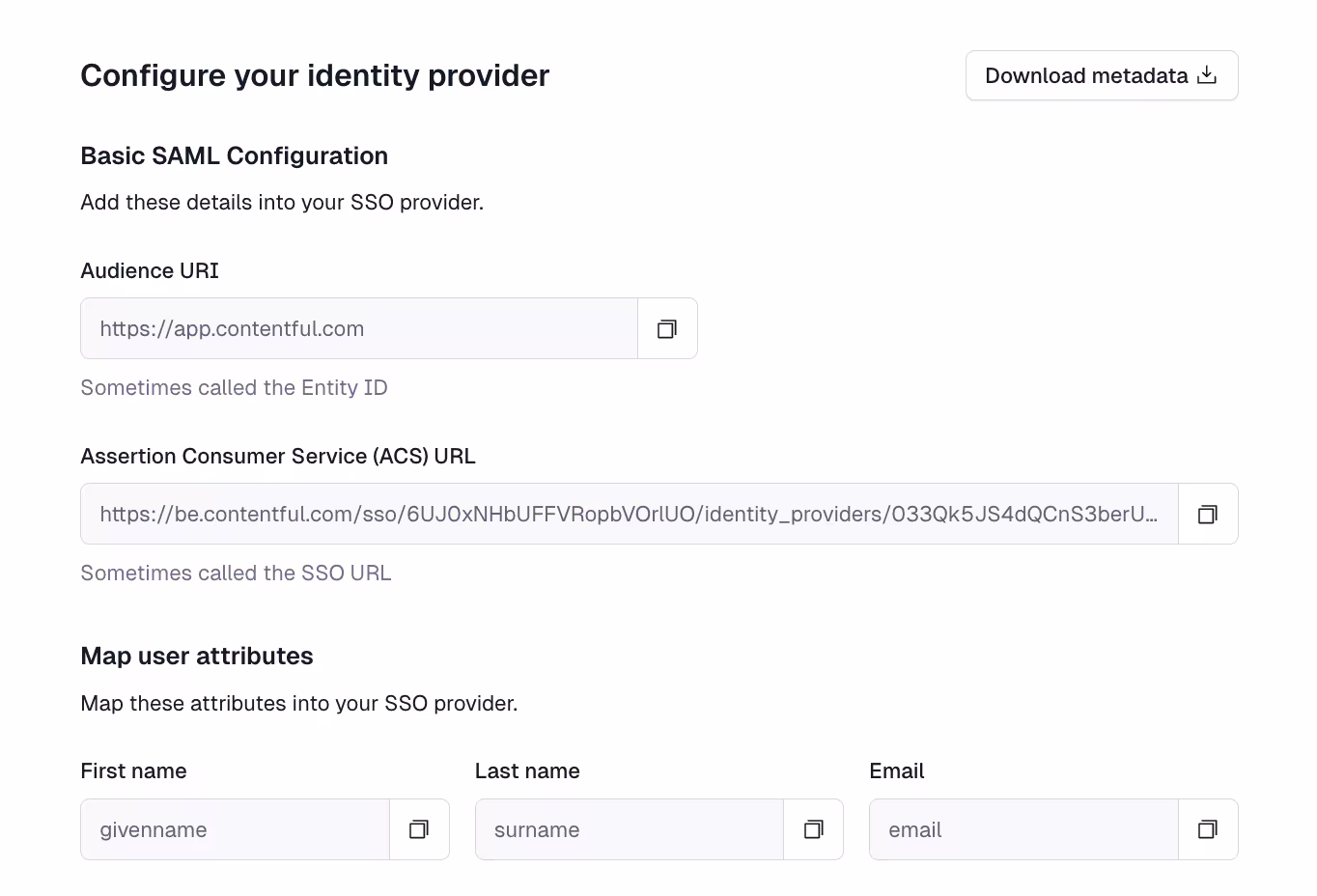
Task: Click the surname input field
Action: [630, 829]
